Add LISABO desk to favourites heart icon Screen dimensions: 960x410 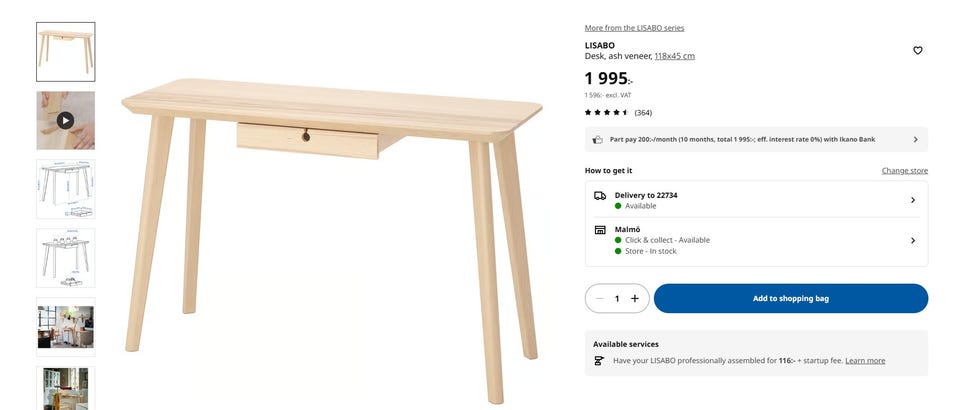click(917, 51)
